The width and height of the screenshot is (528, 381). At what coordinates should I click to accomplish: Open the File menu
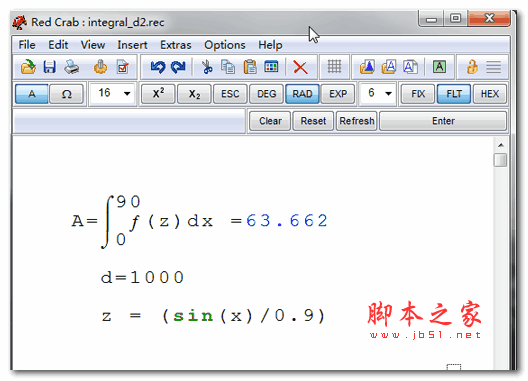point(27,45)
